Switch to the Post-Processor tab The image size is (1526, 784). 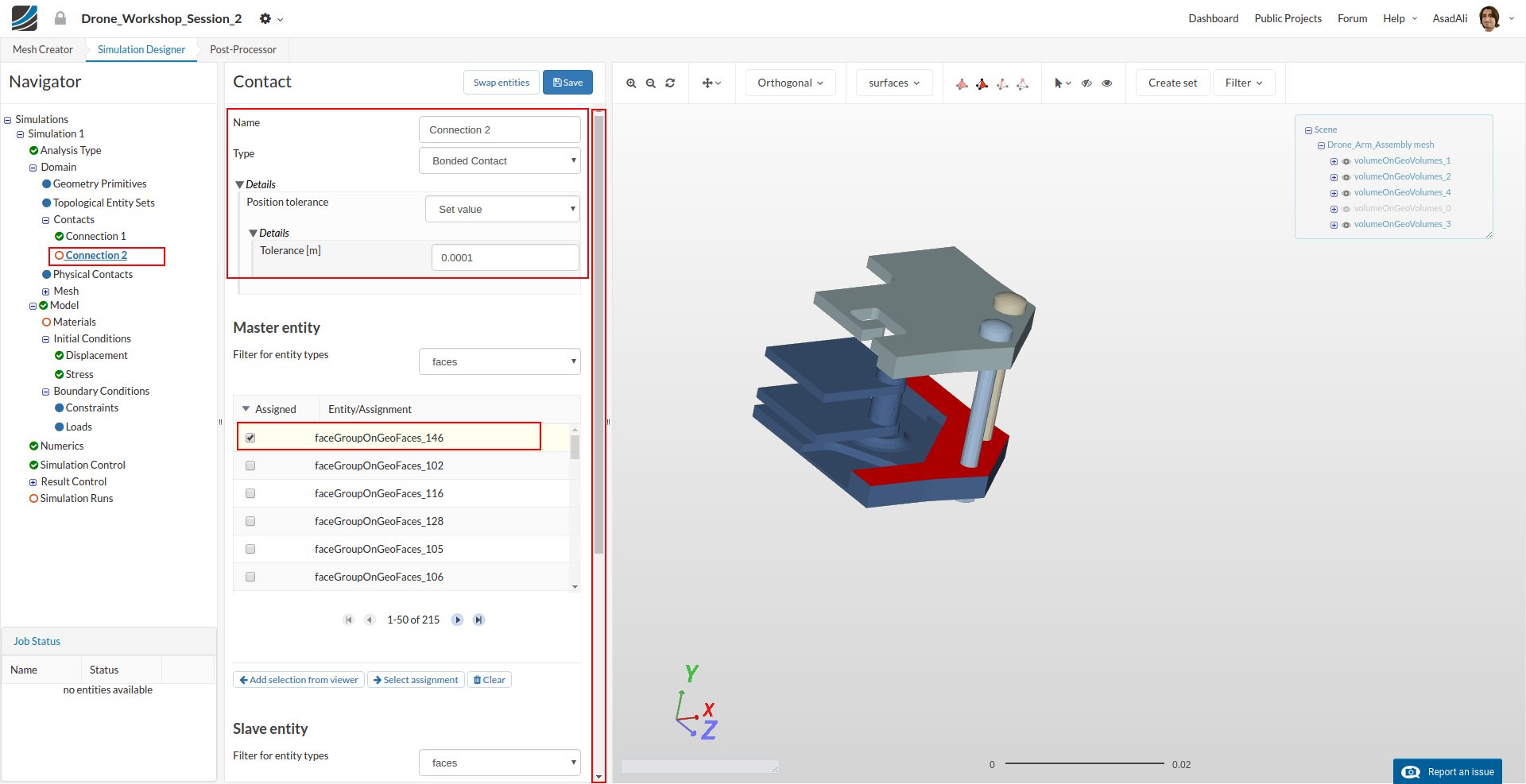click(243, 49)
